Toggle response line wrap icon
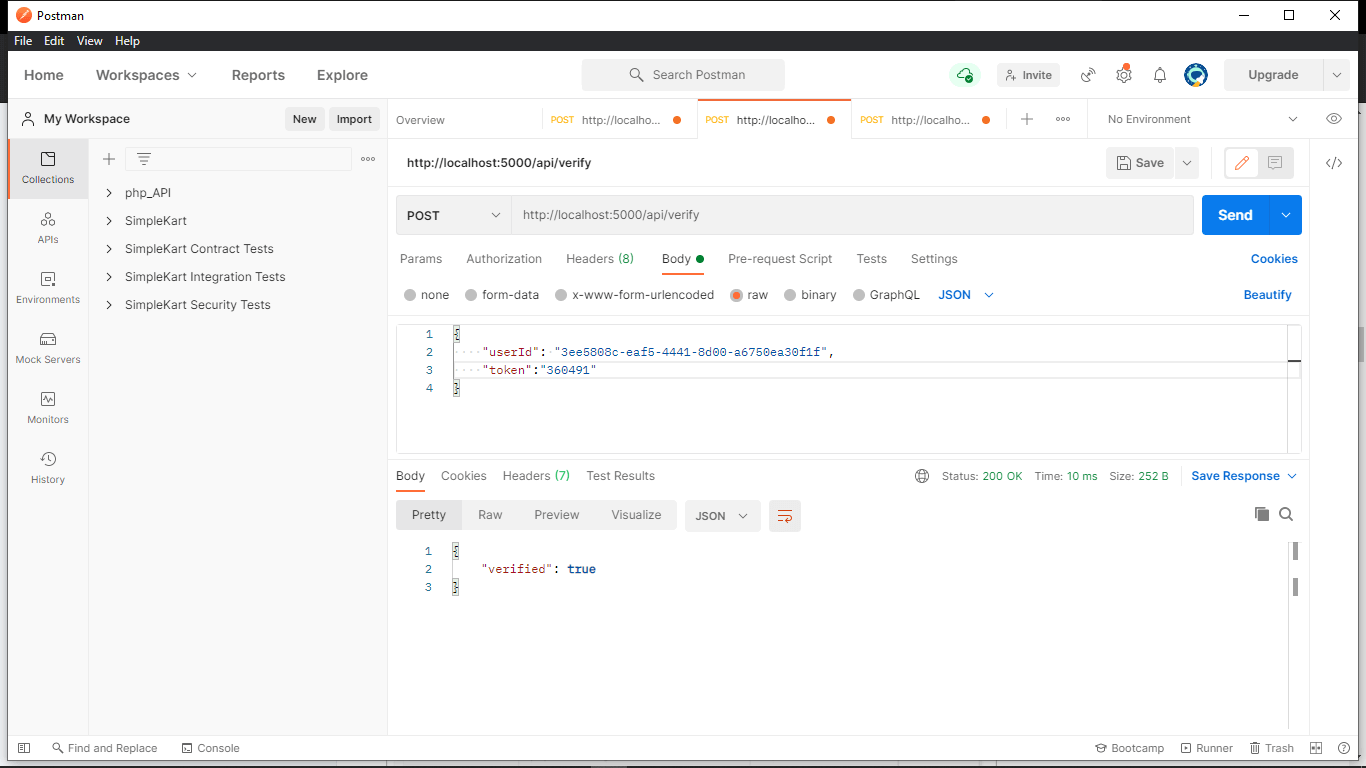1366x768 pixels. click(x=785, y=516)
